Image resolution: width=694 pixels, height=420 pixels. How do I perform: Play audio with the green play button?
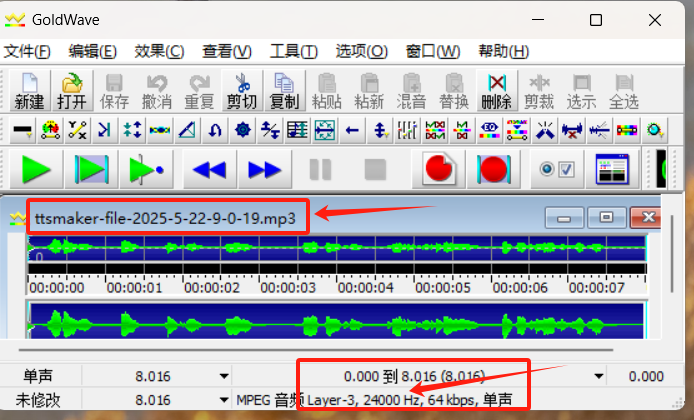point(36,170)
